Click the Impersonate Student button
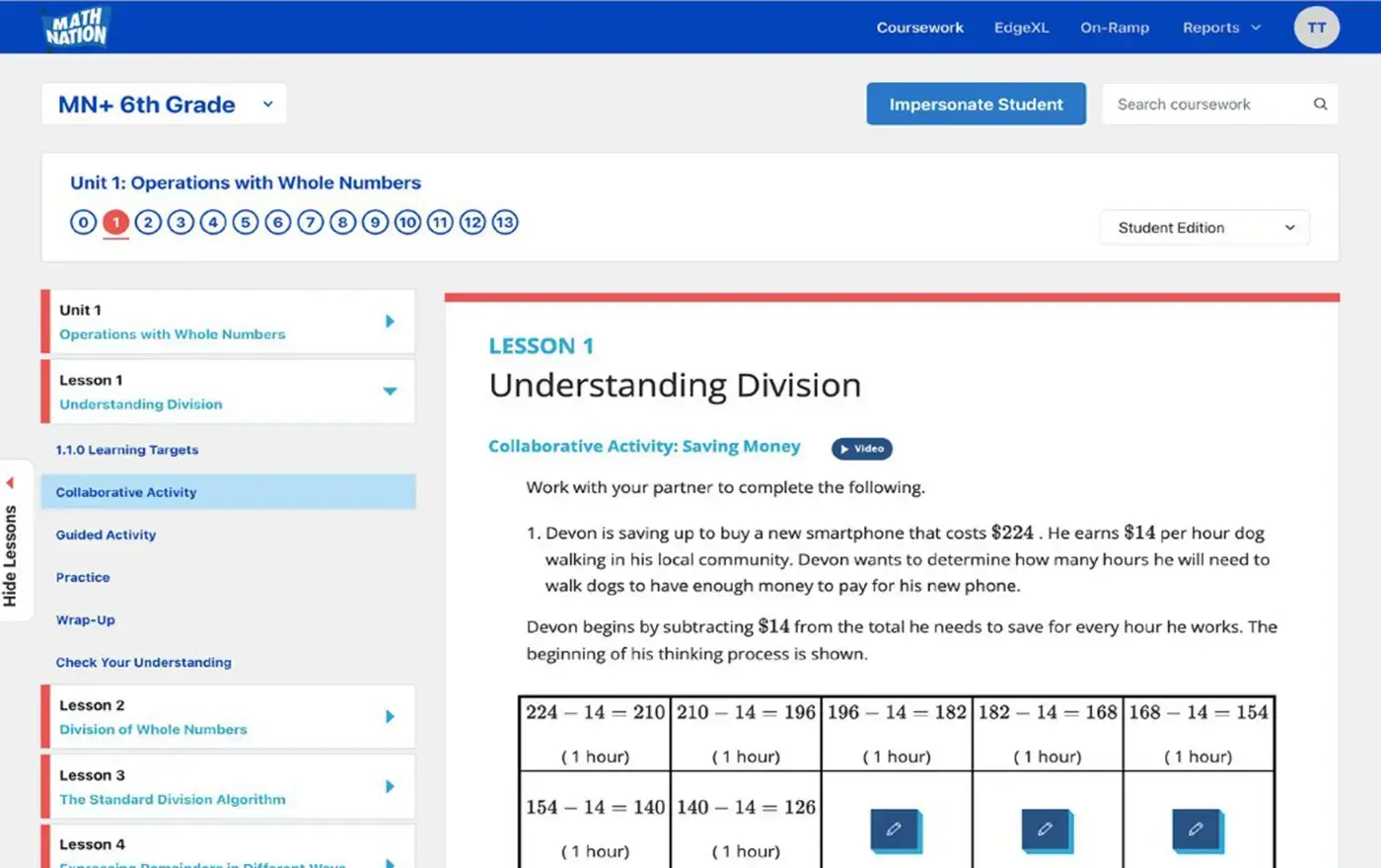The image size is (1381, 868). point(976,105)
